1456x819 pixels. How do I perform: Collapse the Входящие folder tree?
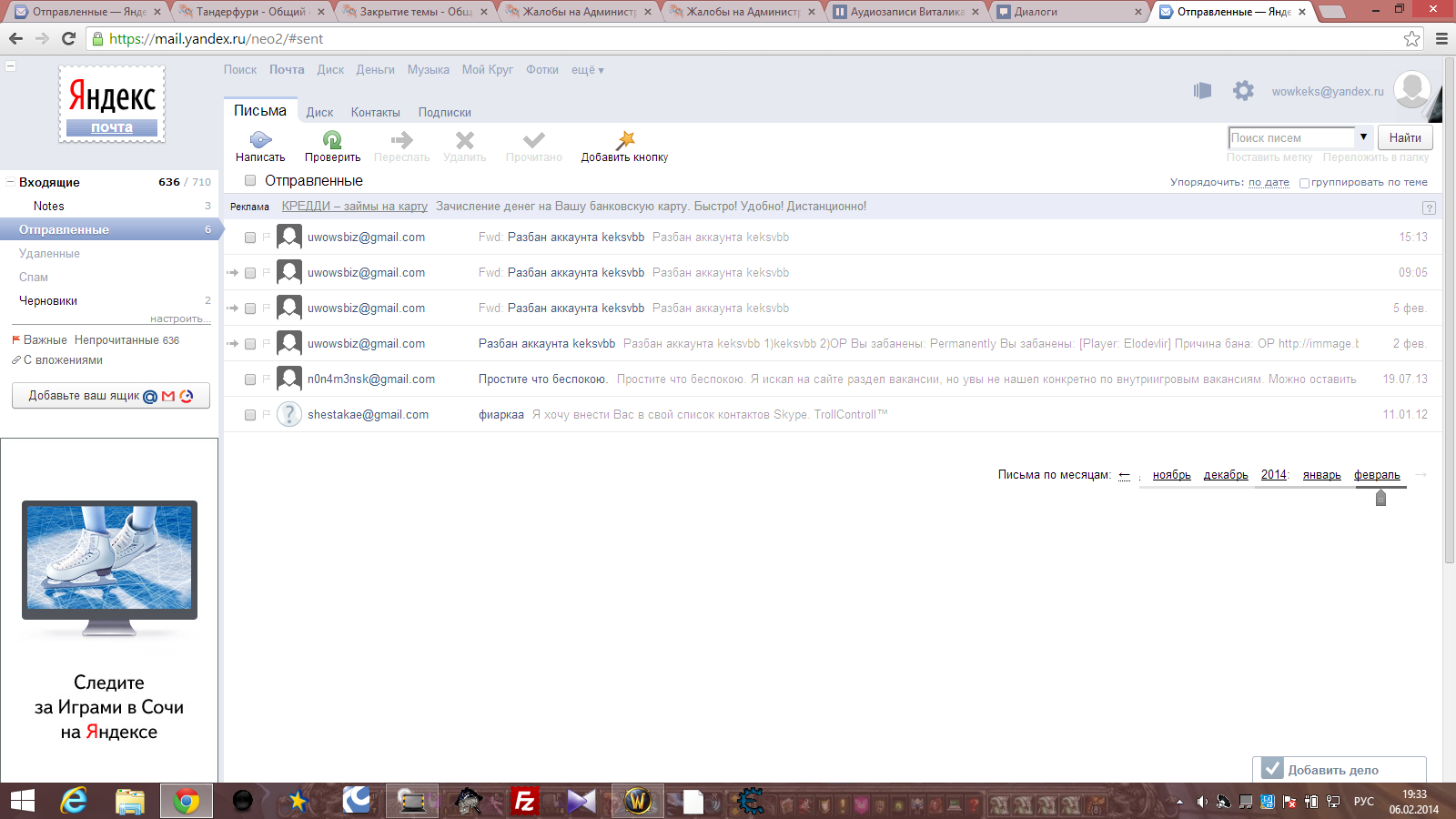pos(11,182)
